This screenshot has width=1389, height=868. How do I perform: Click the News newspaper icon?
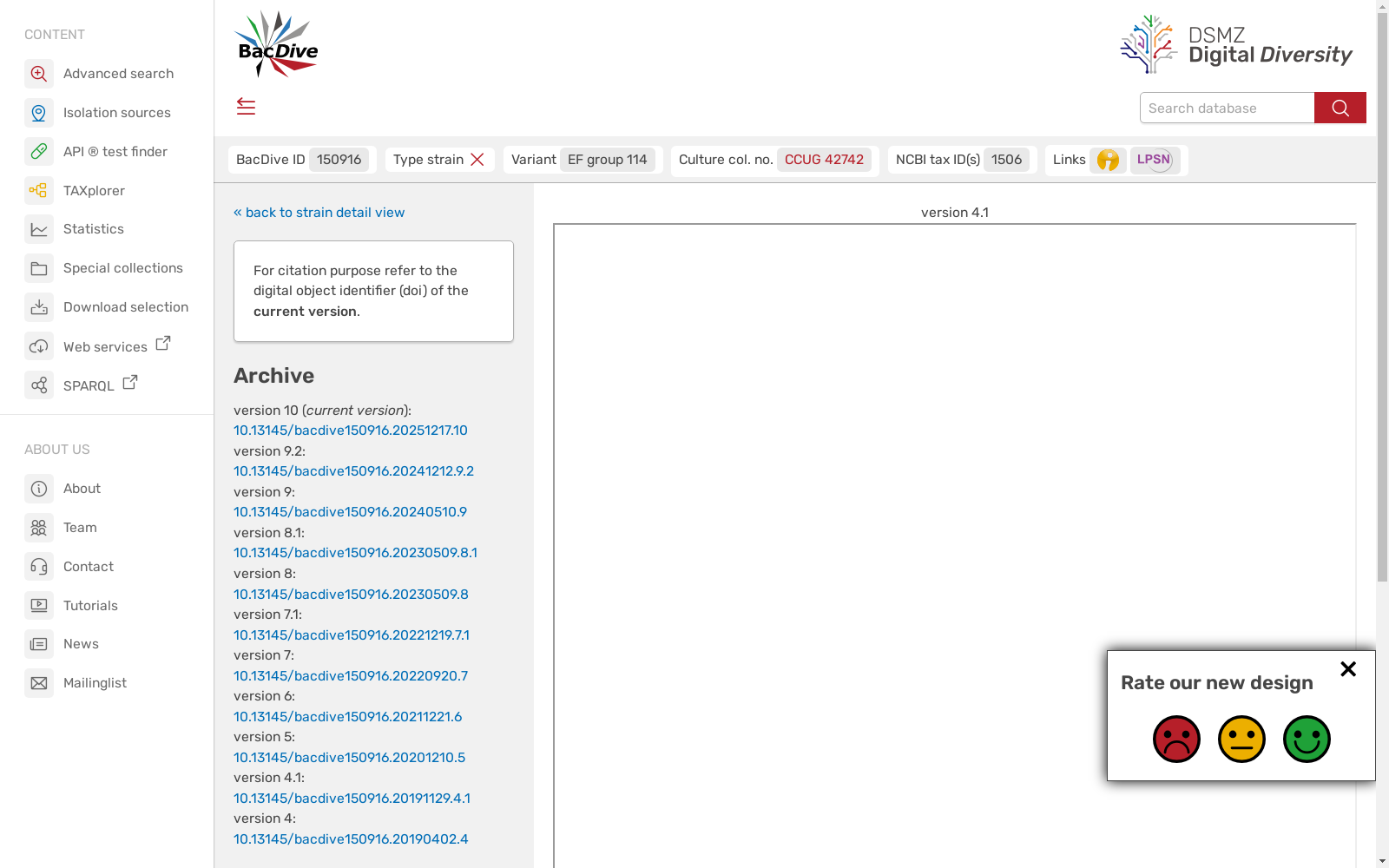[x=39, y=644]
